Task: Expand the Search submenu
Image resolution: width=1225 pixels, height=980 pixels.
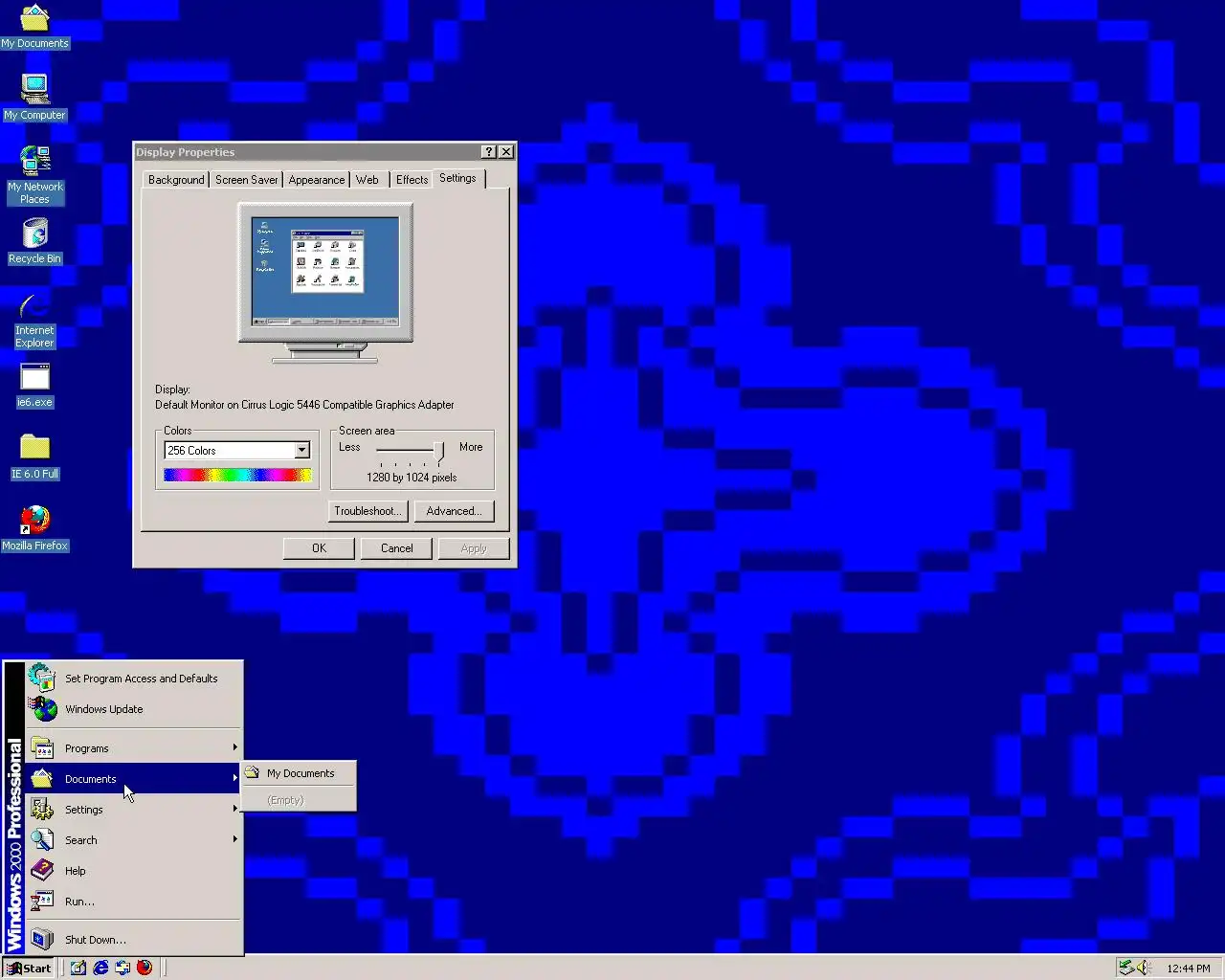Action: 134,840
